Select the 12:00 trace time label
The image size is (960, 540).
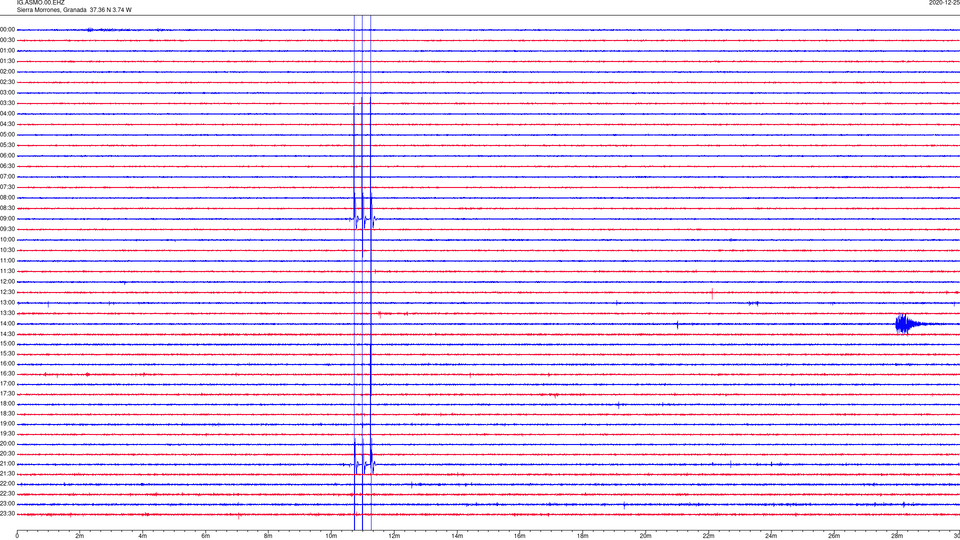point(7,282)
